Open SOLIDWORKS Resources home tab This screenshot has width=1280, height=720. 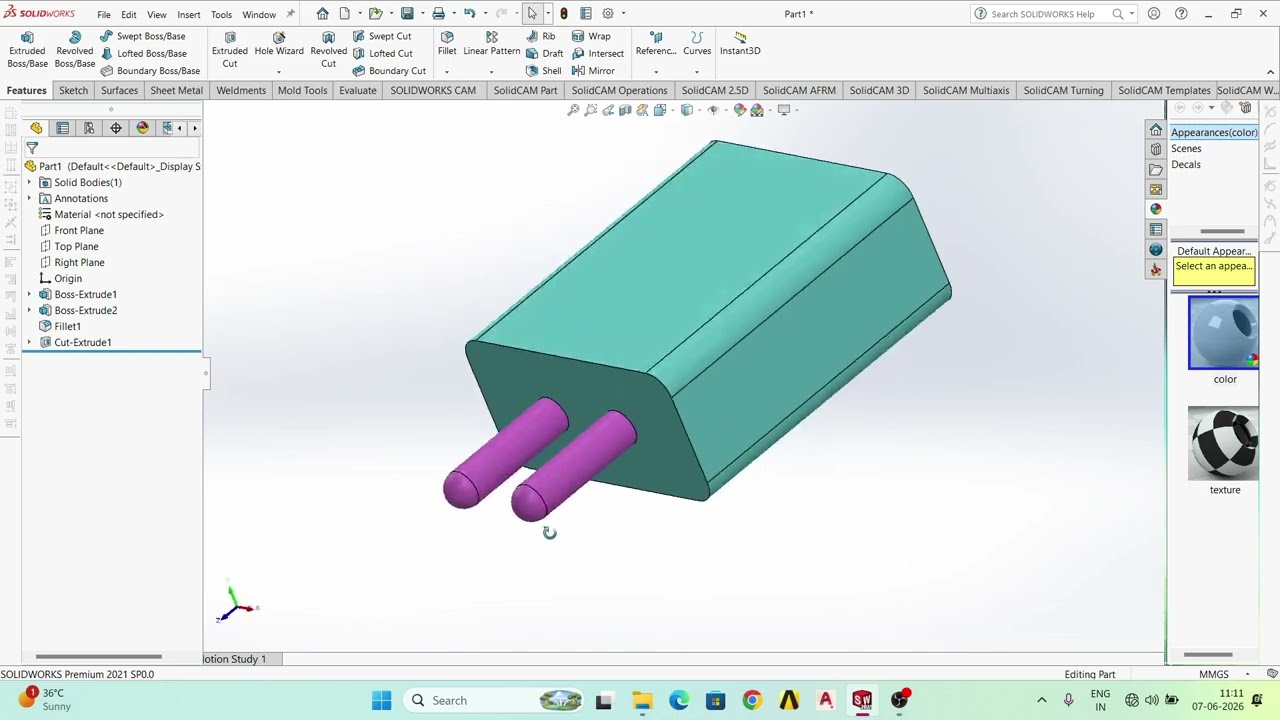point(1156,131)
